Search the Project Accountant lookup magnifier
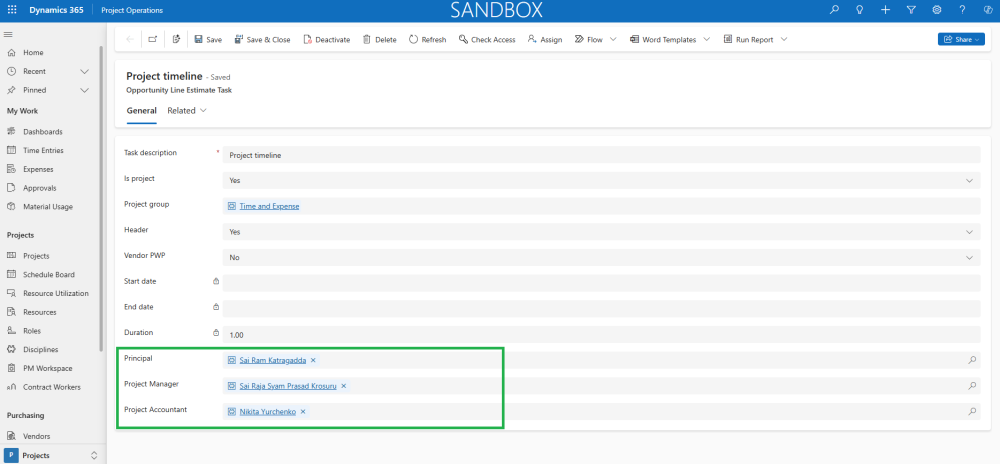 [x=972, y=412]
